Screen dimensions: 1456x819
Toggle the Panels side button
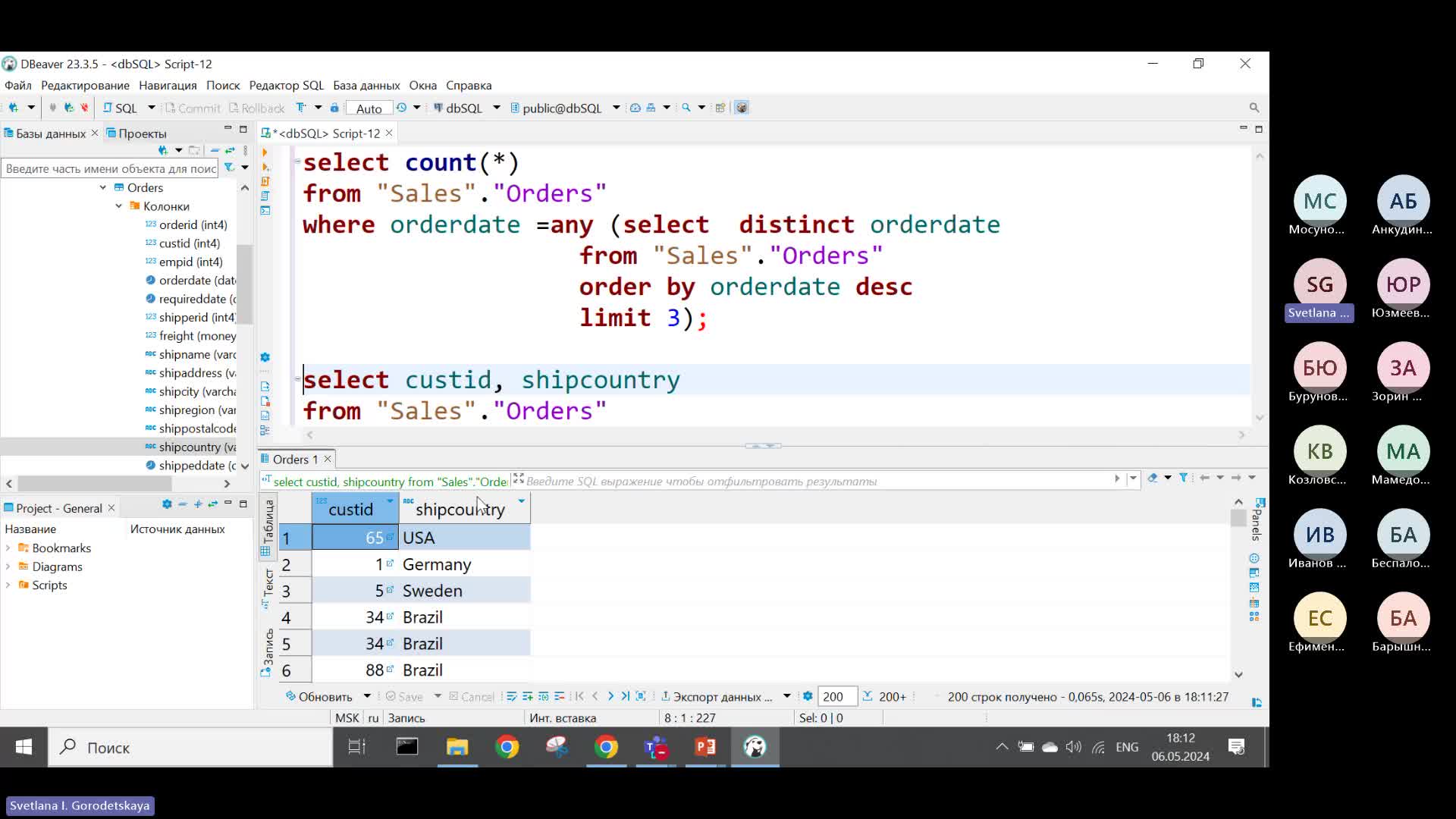[1257, 519]
